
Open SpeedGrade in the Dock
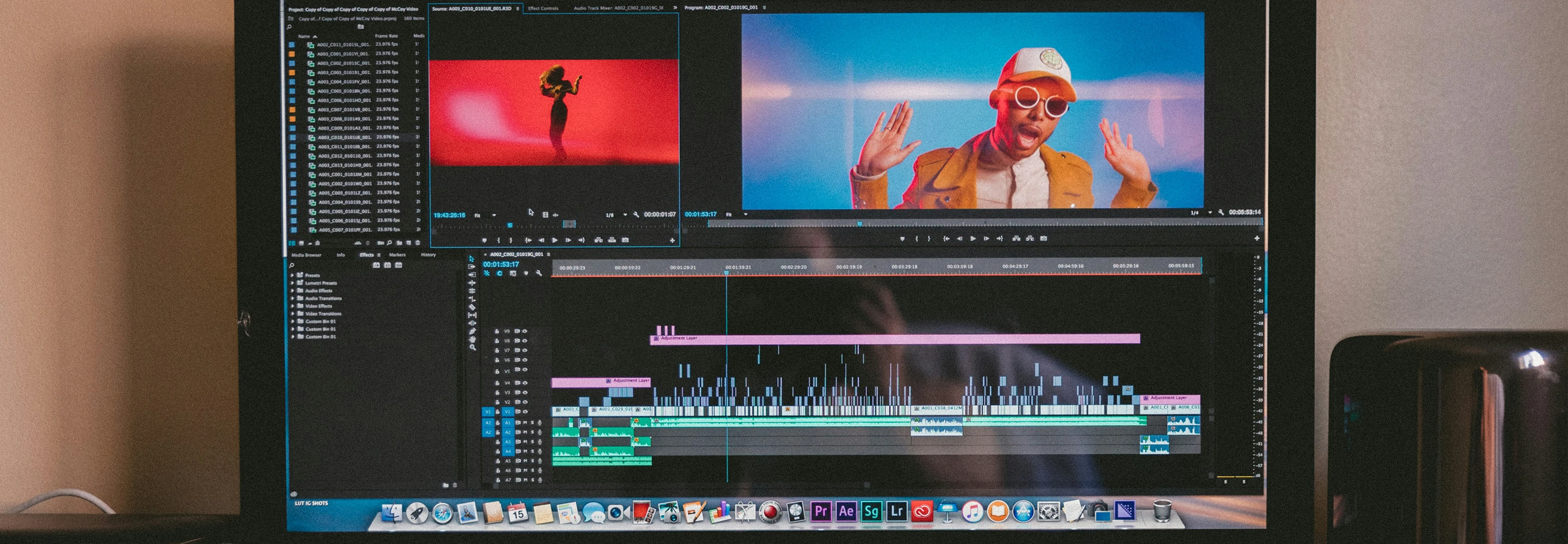click(872, 511)
